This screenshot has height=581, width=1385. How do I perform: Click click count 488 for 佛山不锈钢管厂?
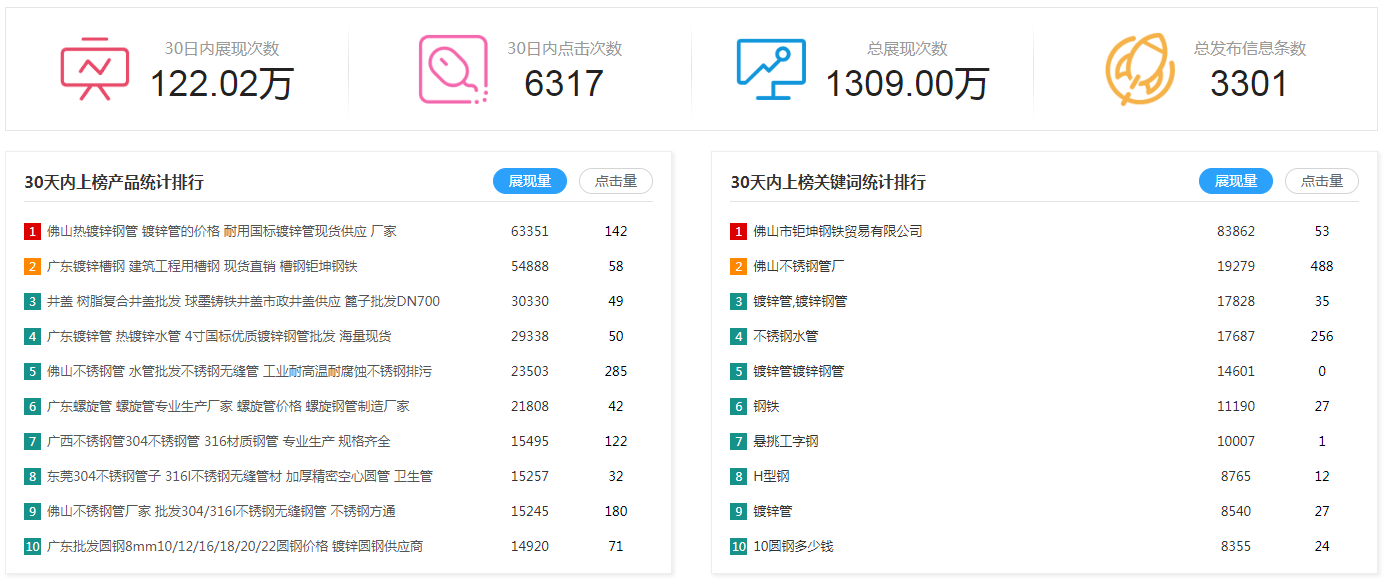(1322, 266)
